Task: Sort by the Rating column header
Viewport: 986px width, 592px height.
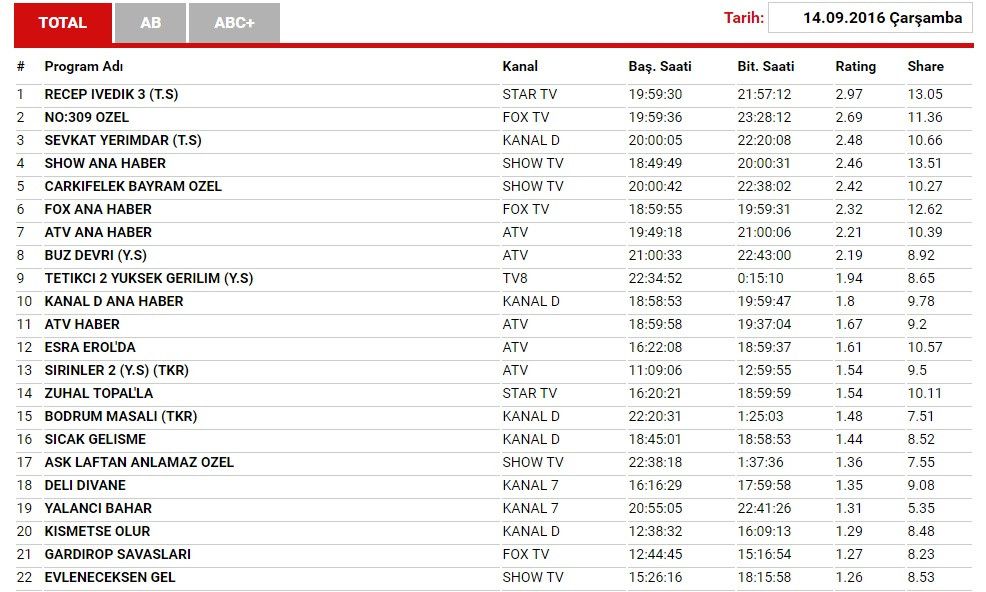Action: pyautogui.click(x=855, y=66)
